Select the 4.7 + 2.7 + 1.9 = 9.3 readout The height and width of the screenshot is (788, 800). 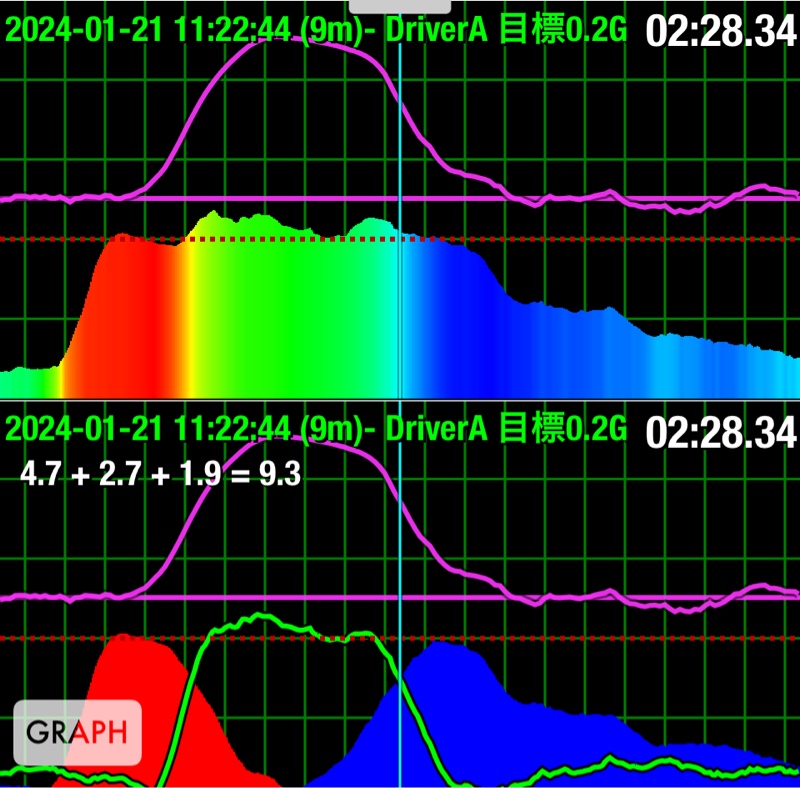(x=160, y=474)
